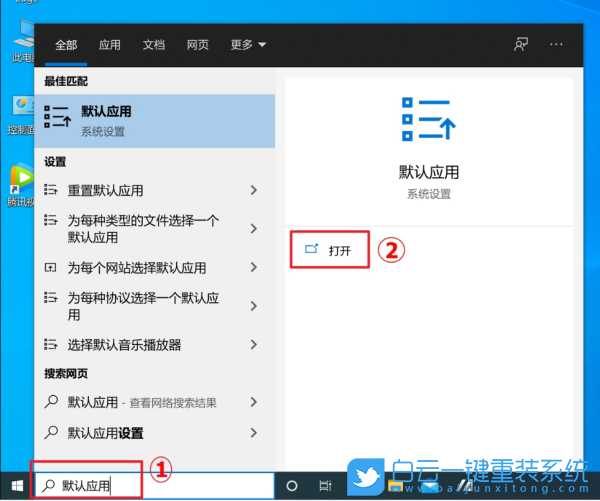Image resolution: width=600 pixels, height=501 pixels.
Task: Expand arrow next to 重置默认应用
Action: pyautogui.click(x=253, y=190)
